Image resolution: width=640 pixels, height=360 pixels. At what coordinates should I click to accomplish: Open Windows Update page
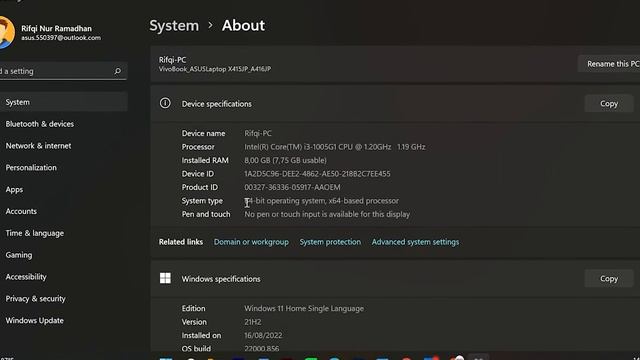click(x=35, y=320)
